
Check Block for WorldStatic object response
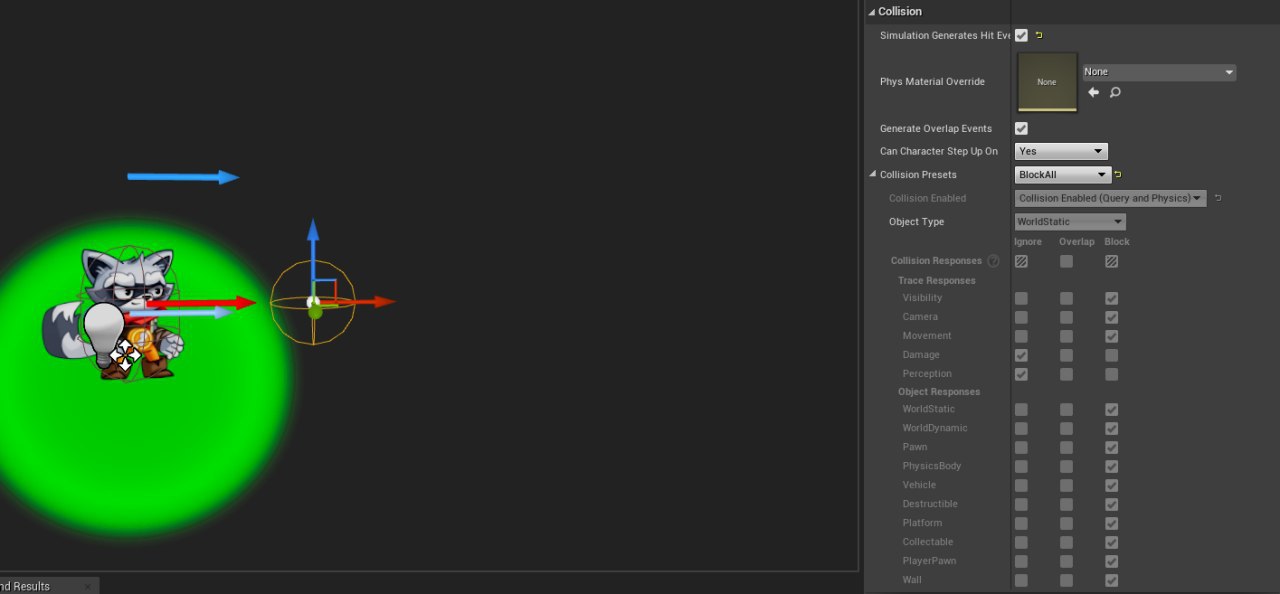1111,409
